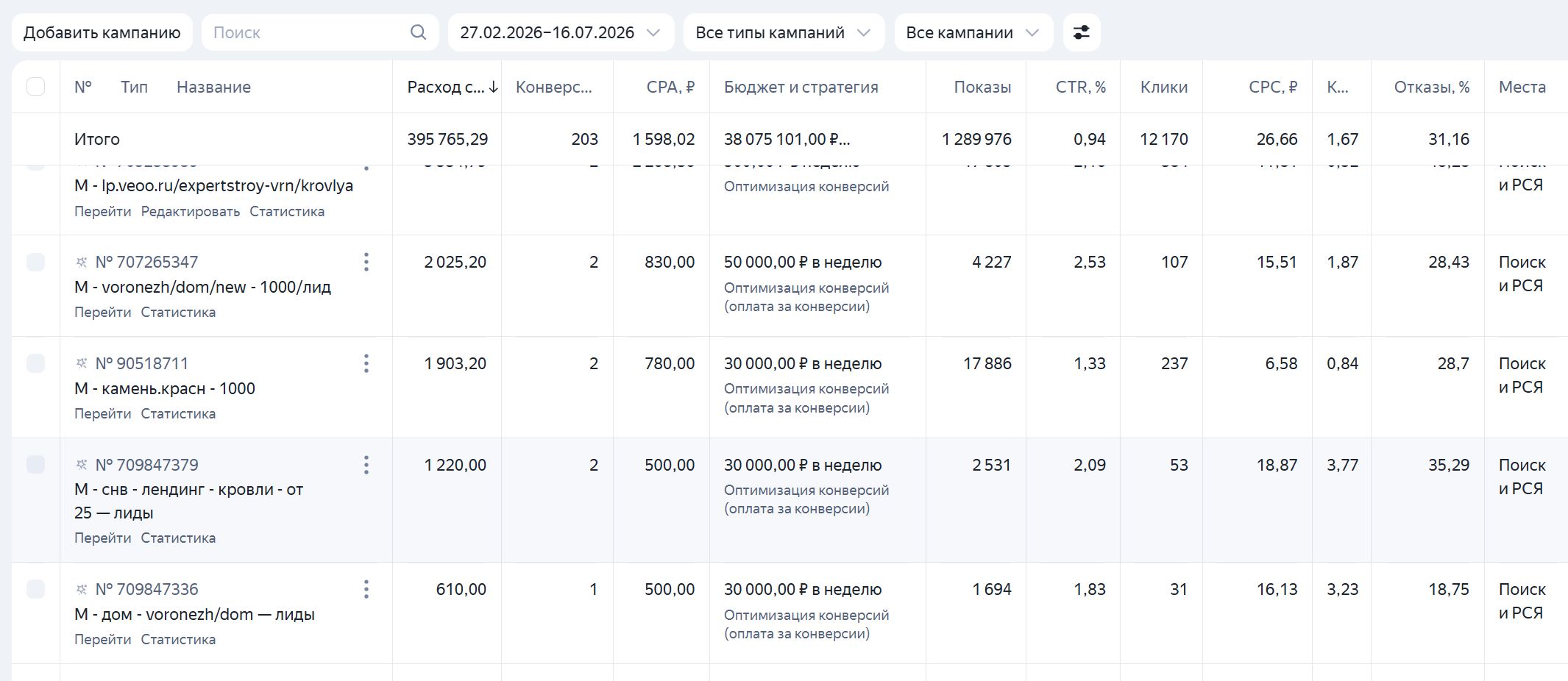The width and height of the screenshot is (1568, 681).
Task: Toggle the select-all checkbox in header
Action: tap(35, 87)
